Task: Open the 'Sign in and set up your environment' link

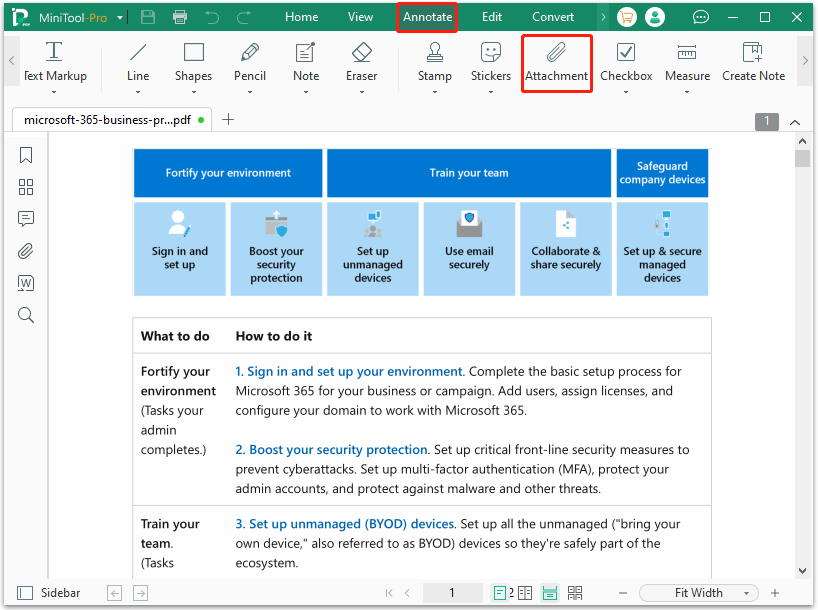Action: coord(348,371)
